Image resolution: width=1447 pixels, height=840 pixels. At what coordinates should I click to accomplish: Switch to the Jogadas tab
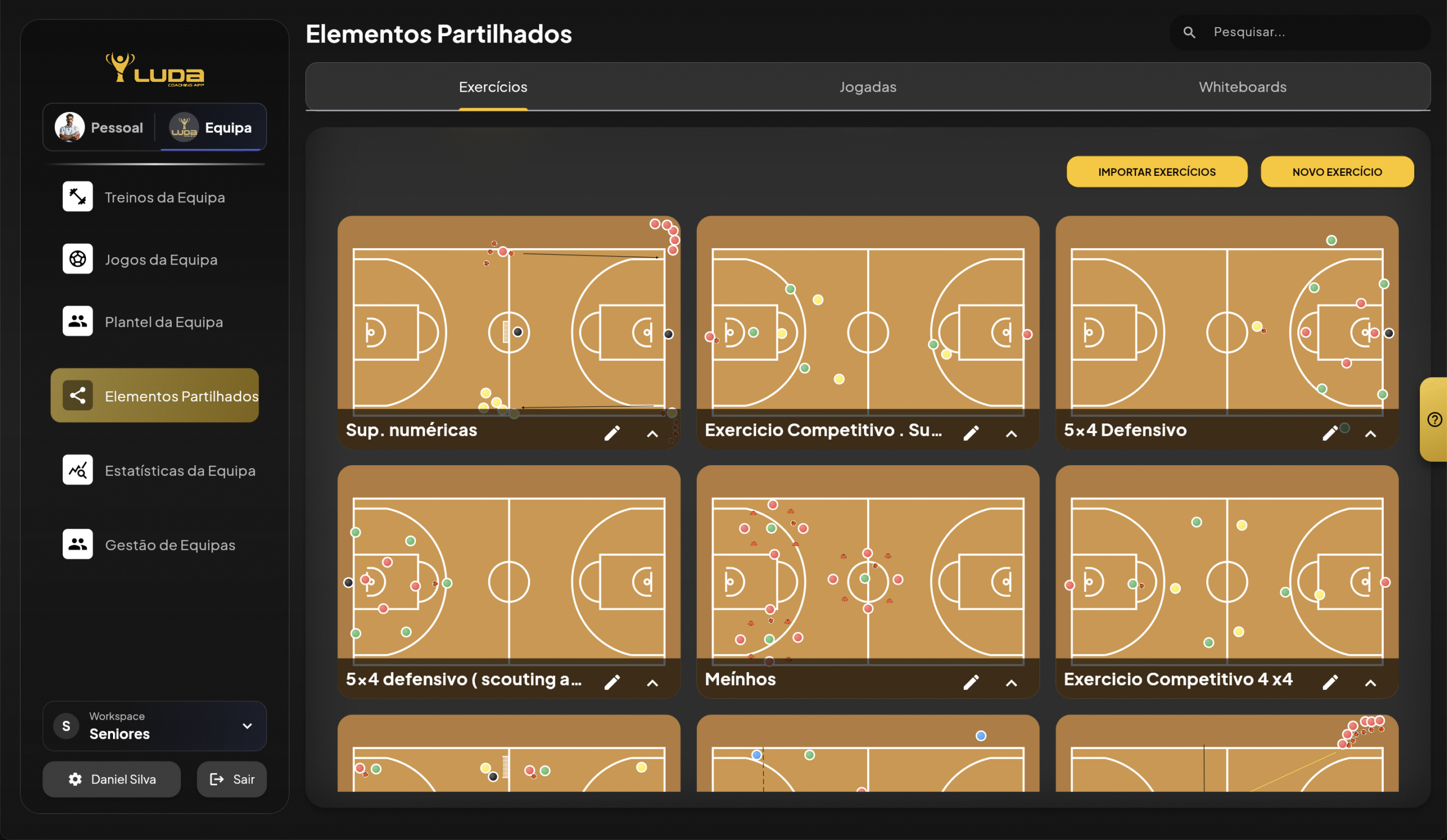click(868, 87)
